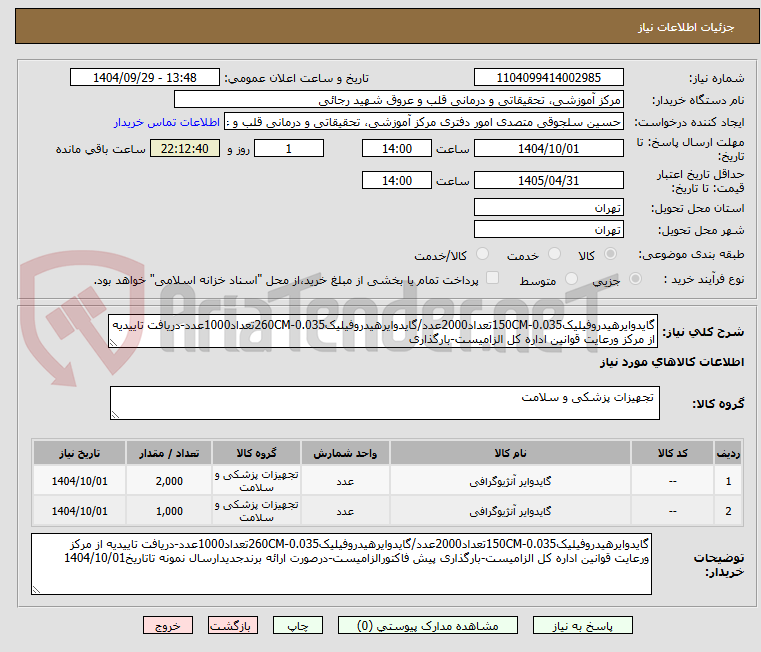
Task: Click the announcement date field 1404/09/29 - 13:48
Action: point(145,77)
